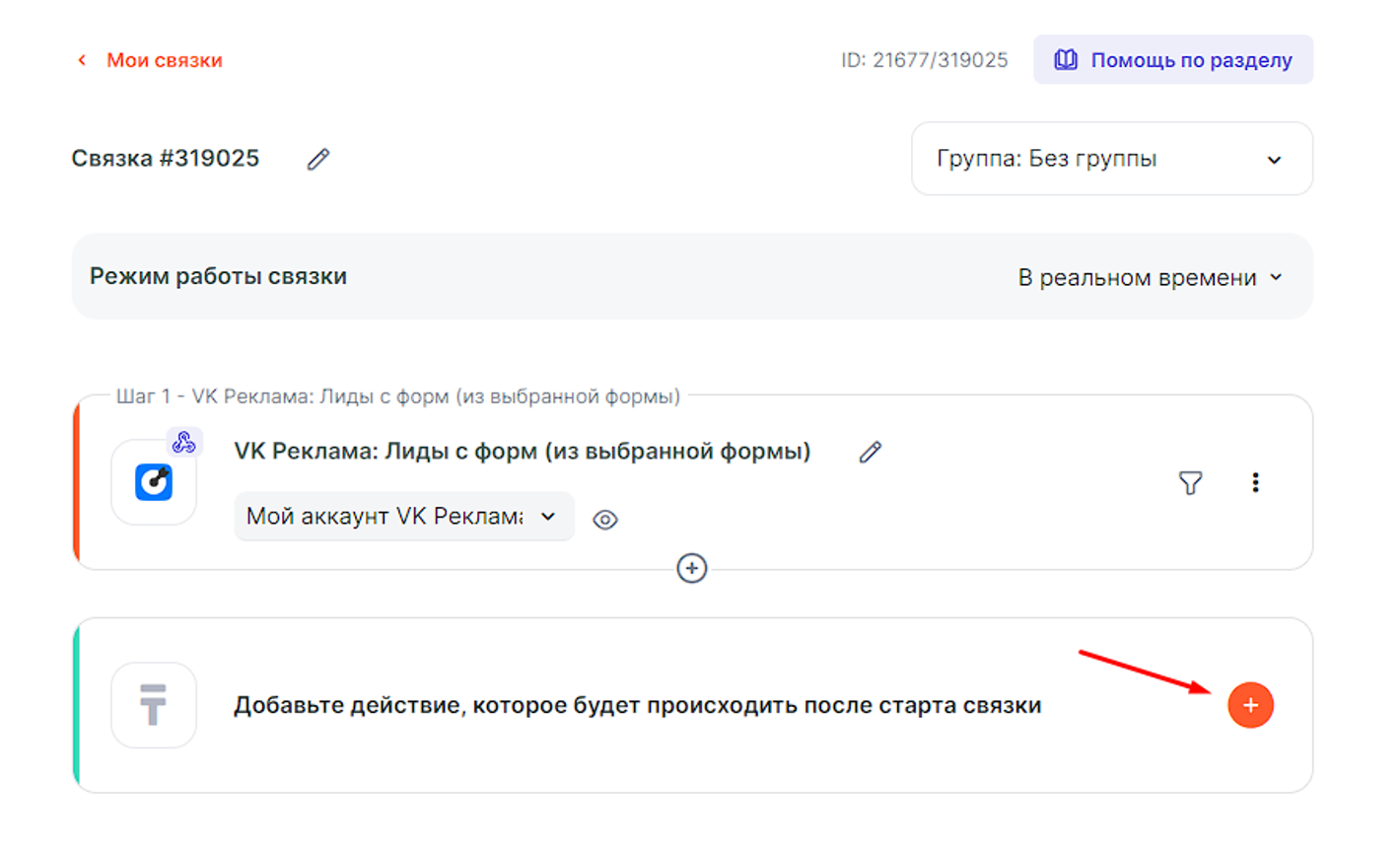Click the back arrow beside Мои связки
Image resolution: width=1400 pixels, height=850 pixels.
tap(82, 60)
